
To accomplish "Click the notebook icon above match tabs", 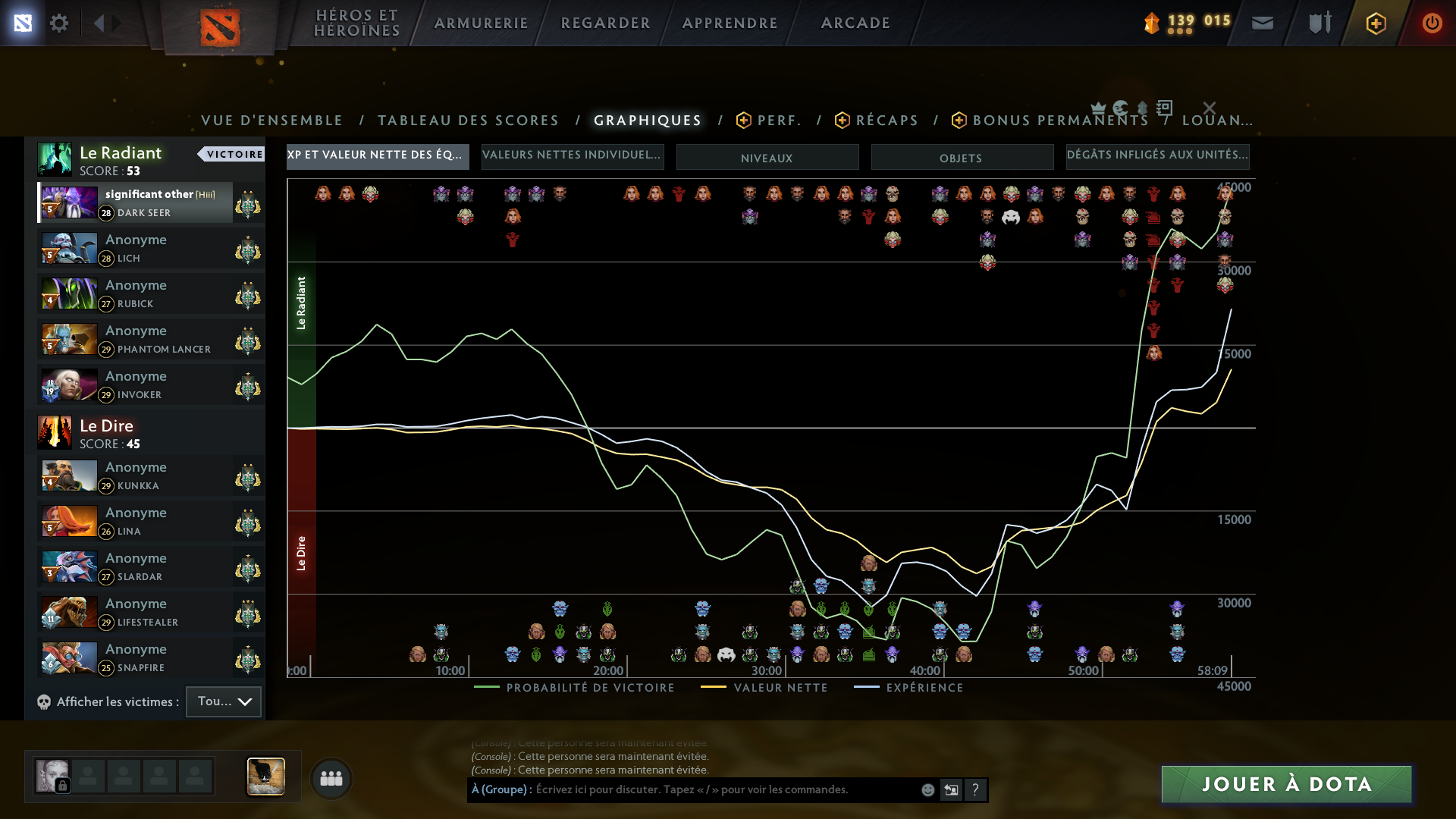I will click(x=1165, y=108).
